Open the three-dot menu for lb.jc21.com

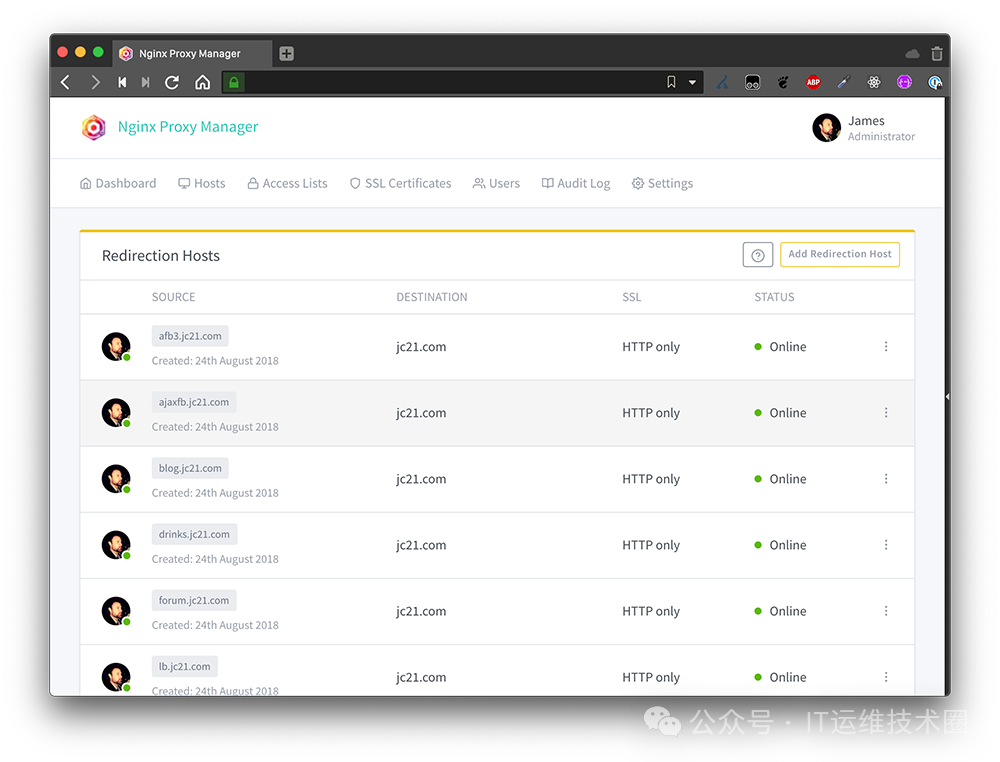click(886, 677)
